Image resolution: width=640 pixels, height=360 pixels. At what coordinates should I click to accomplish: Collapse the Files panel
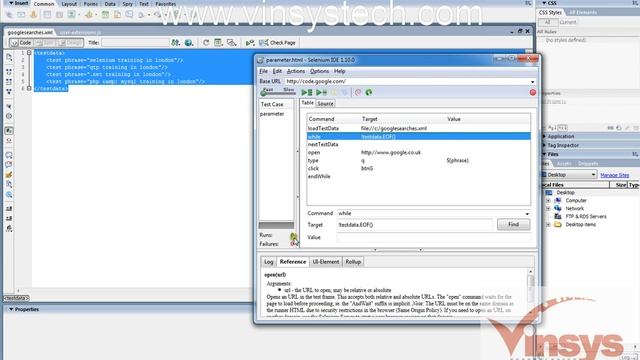pyautogui.click(x=544, y=154)
